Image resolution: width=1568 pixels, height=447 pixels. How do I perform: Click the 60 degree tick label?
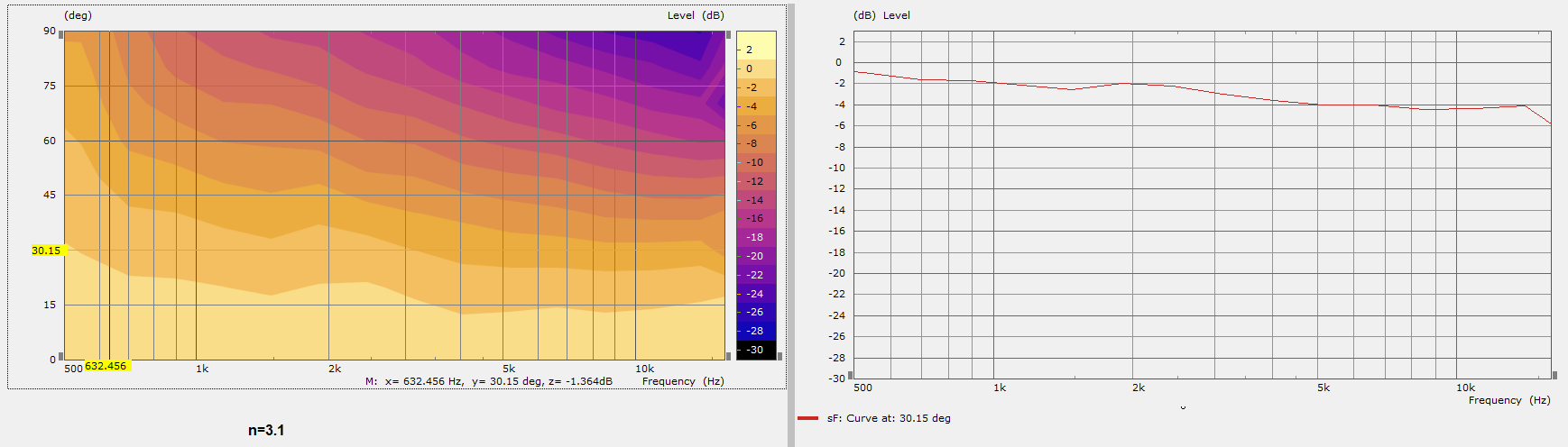tap(50, 141)
